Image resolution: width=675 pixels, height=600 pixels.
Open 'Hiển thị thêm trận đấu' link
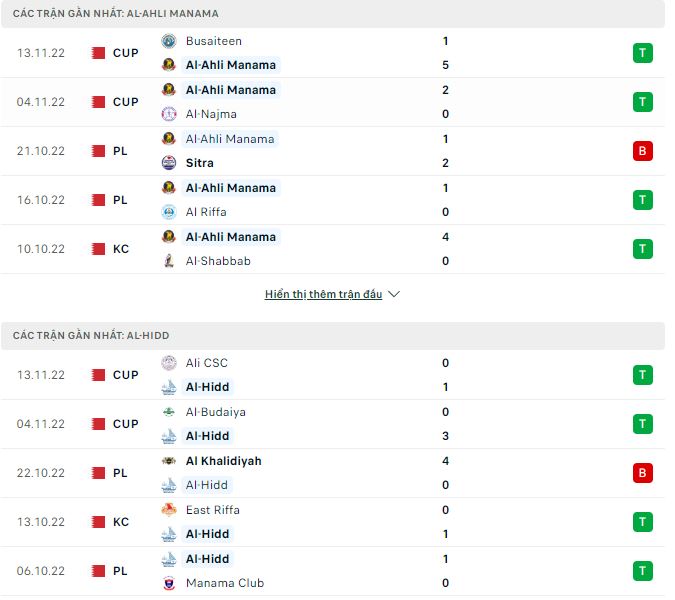pos(324,295)
